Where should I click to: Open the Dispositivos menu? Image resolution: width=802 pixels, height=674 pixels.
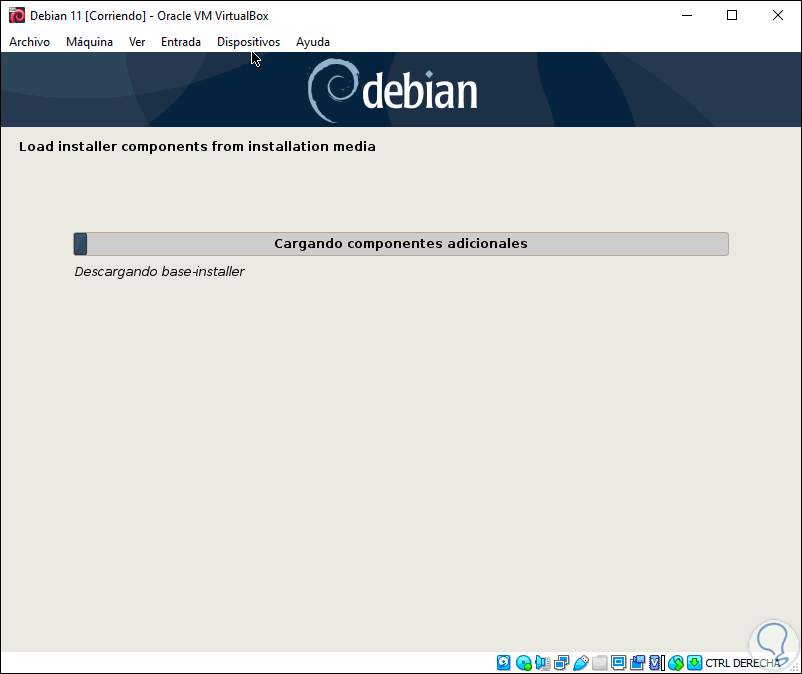pos(248,42)
